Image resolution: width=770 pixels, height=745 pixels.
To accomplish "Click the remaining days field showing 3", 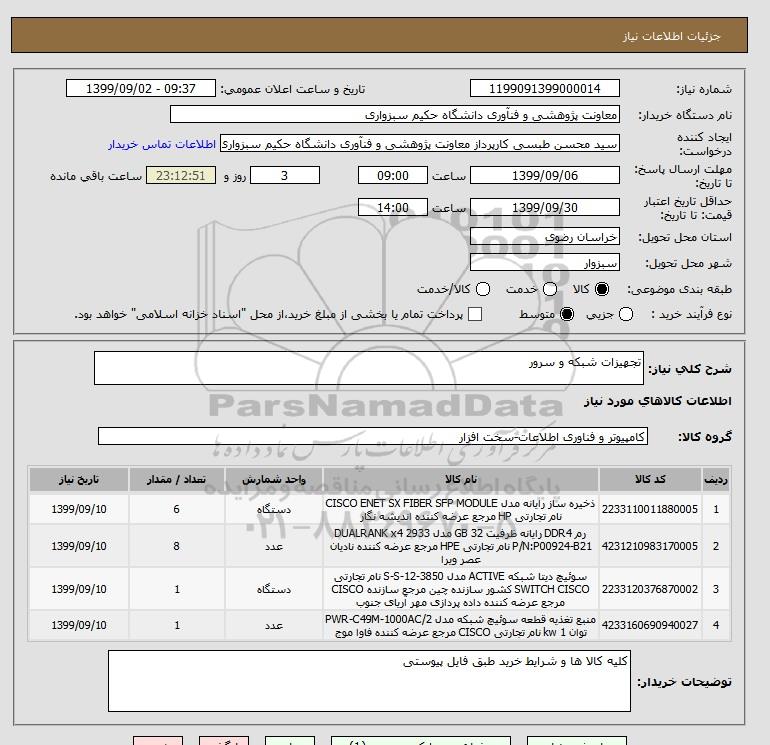I will [285, 176].
